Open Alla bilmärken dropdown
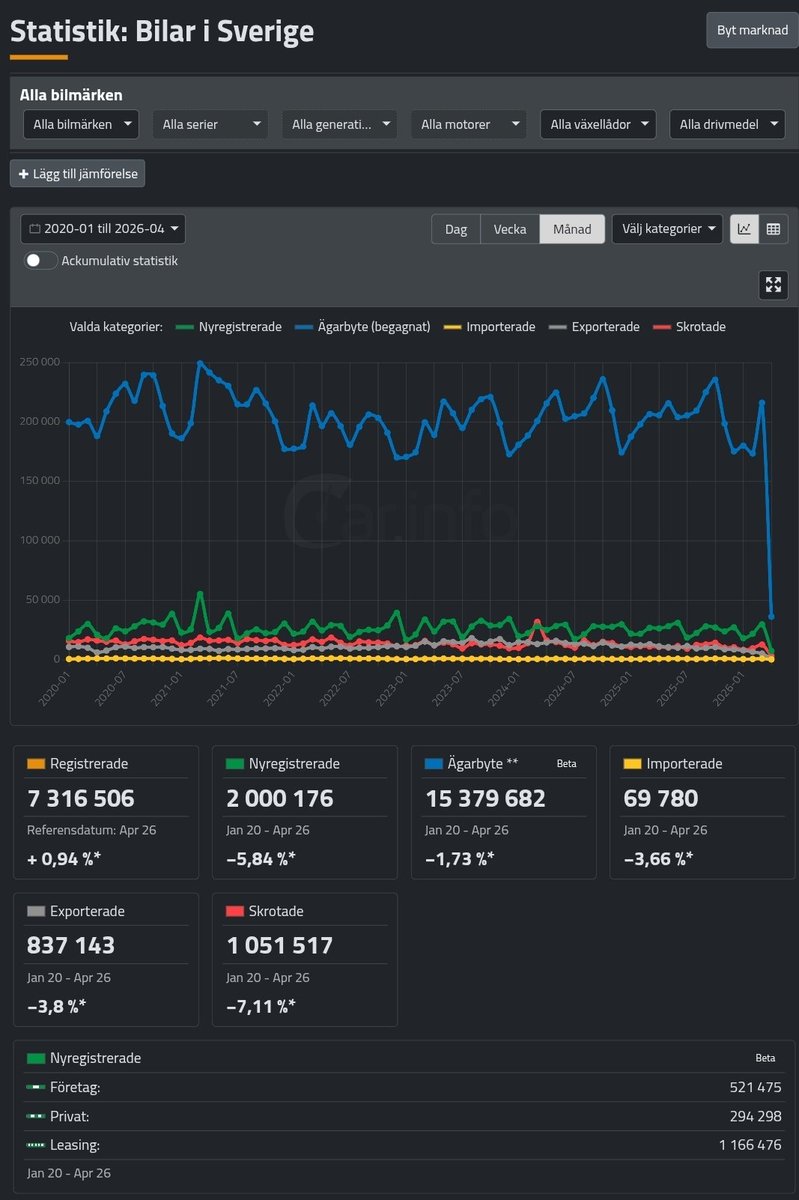Image resolution: width=799 pixels, height=1200 pixels. (x=81, y=125)
